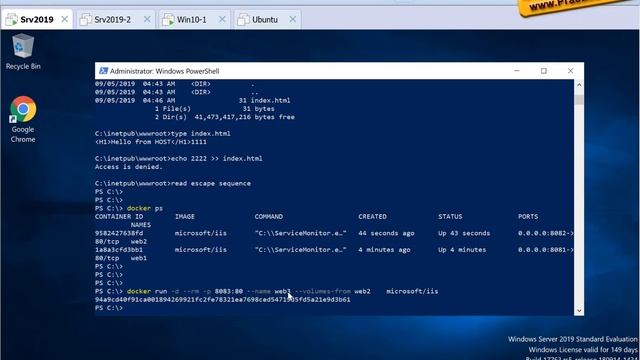Click the '<H1>Hello from HOST</H1>1111' output
Screen dimensions: 640x360
coord(151,142)
